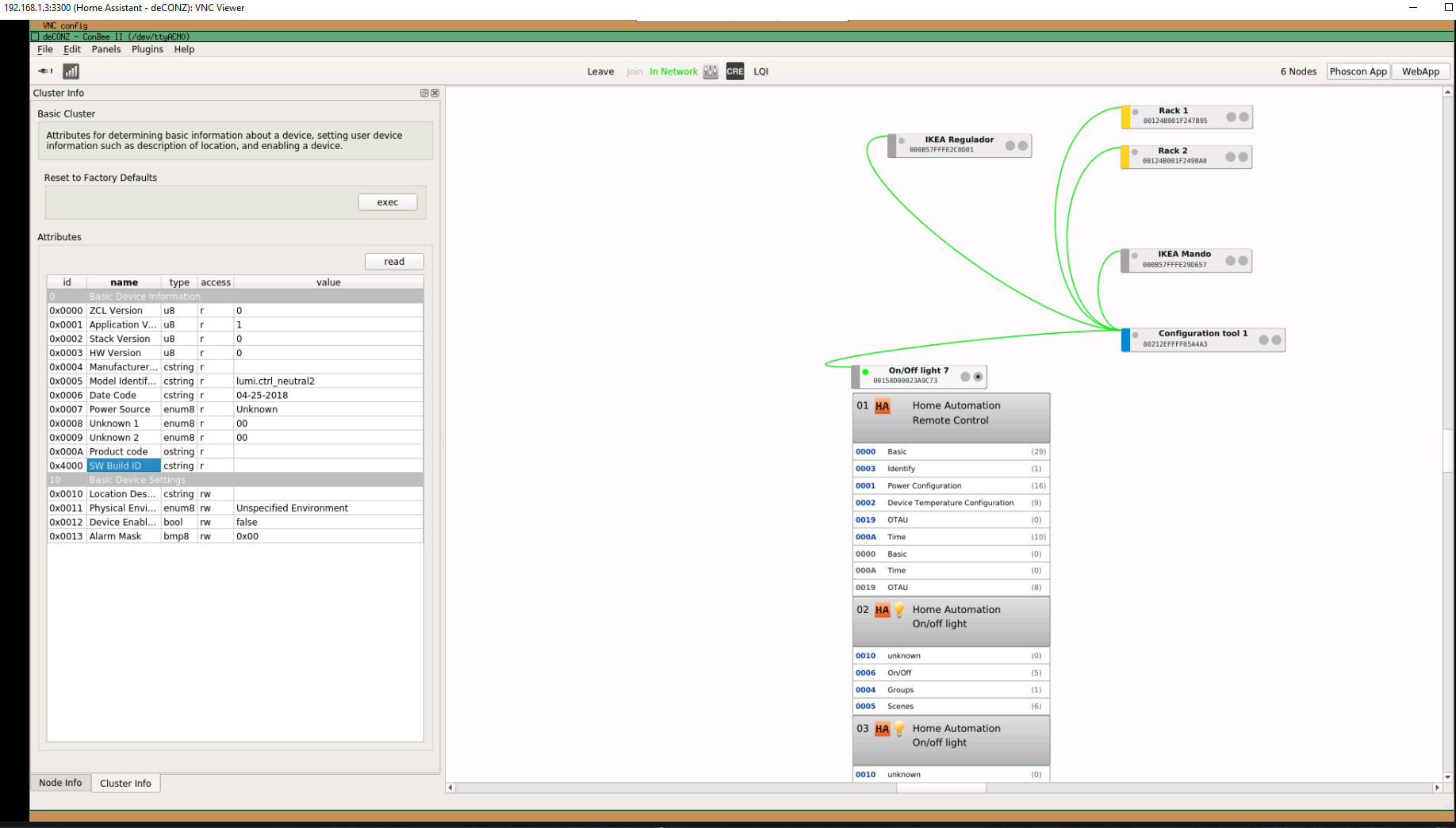Screen dimensions: 1456x828
Task: Open the Phoscon App
Action: click(x=1358, y=71)
